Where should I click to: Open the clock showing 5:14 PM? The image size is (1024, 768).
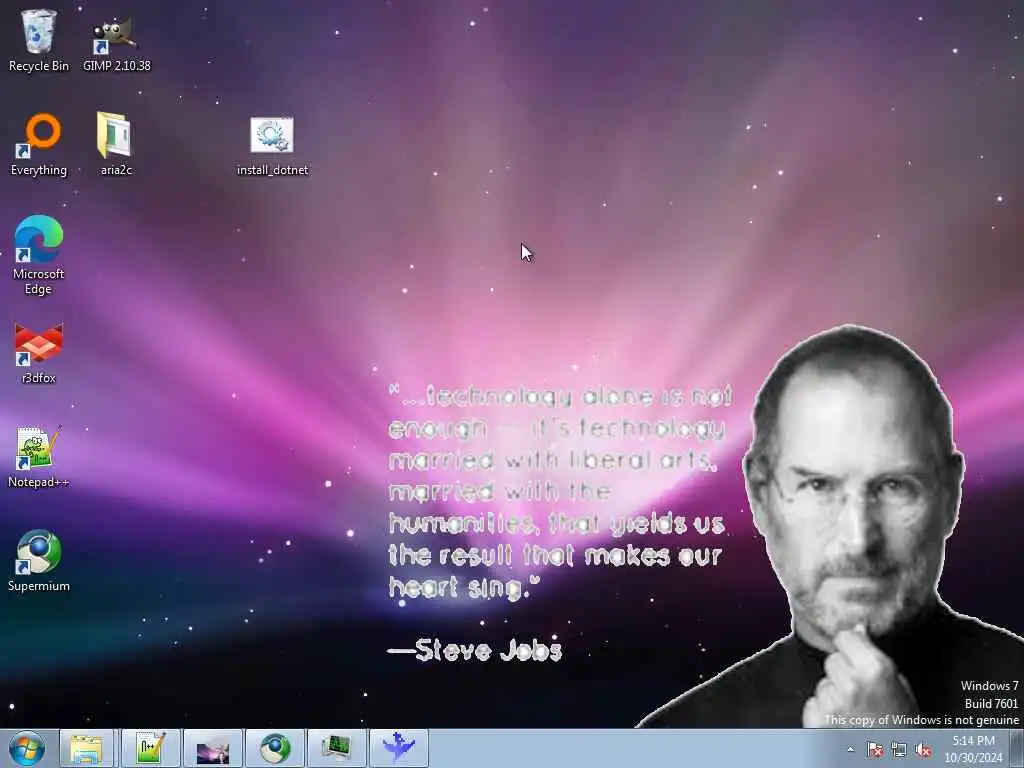tap(973, 749)
